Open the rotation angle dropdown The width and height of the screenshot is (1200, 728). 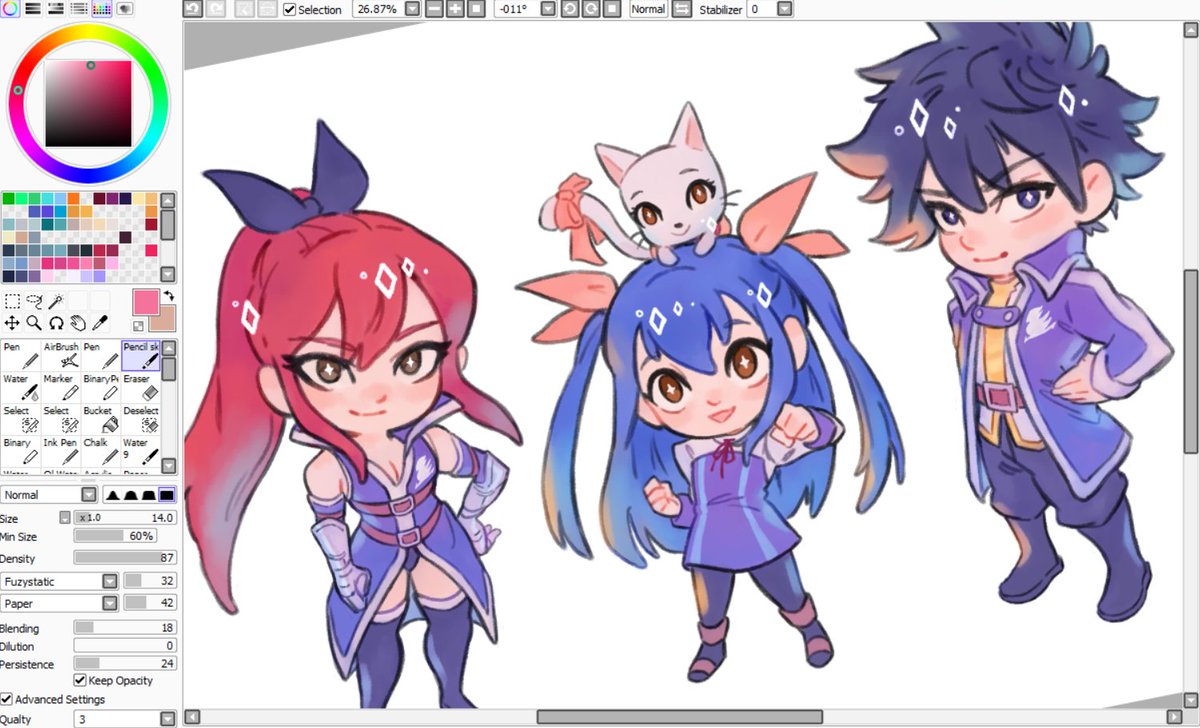pos(548,9)
